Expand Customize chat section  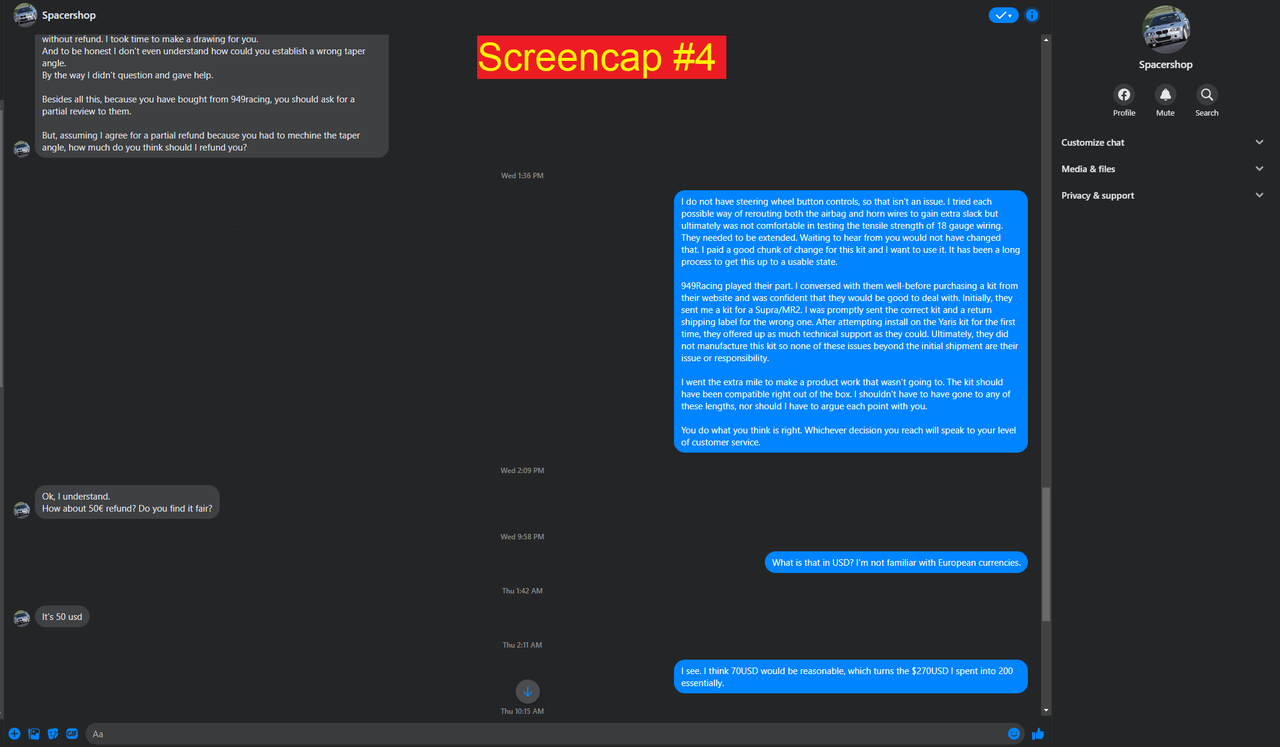tap(1163, 142)
